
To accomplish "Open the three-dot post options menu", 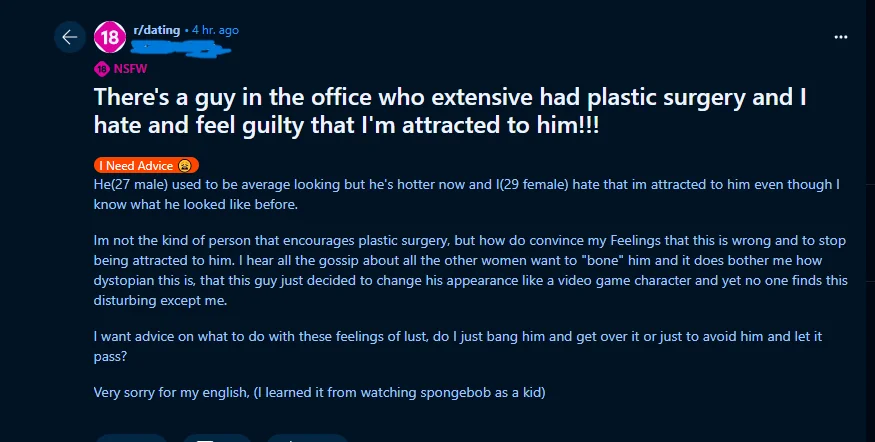I will pyautogui.click(x=840, y=37).
